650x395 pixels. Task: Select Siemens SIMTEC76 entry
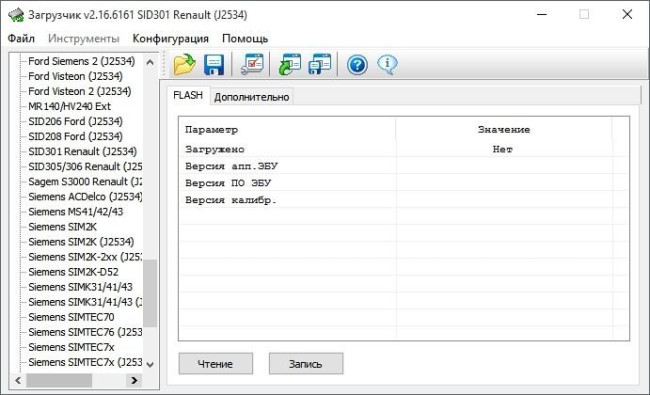click(x=85, y=332)
